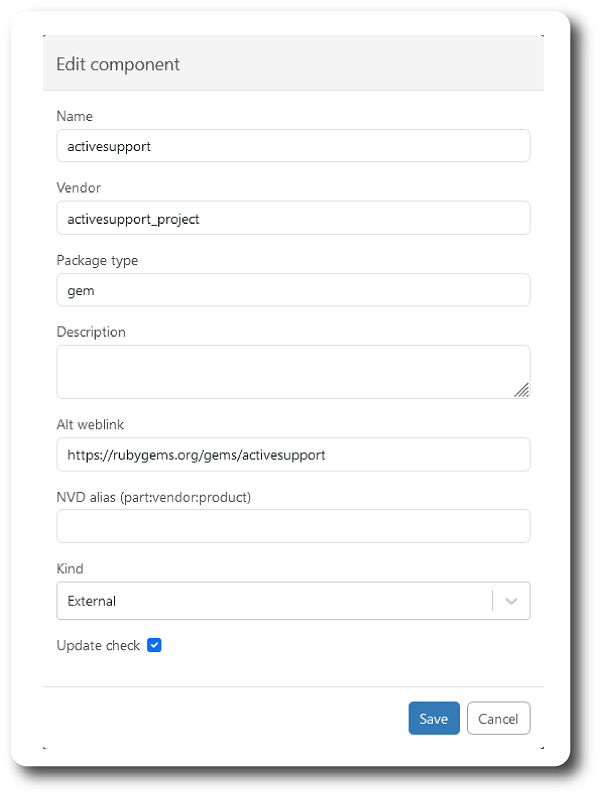Click the Description resize handle

pos(521,390)
